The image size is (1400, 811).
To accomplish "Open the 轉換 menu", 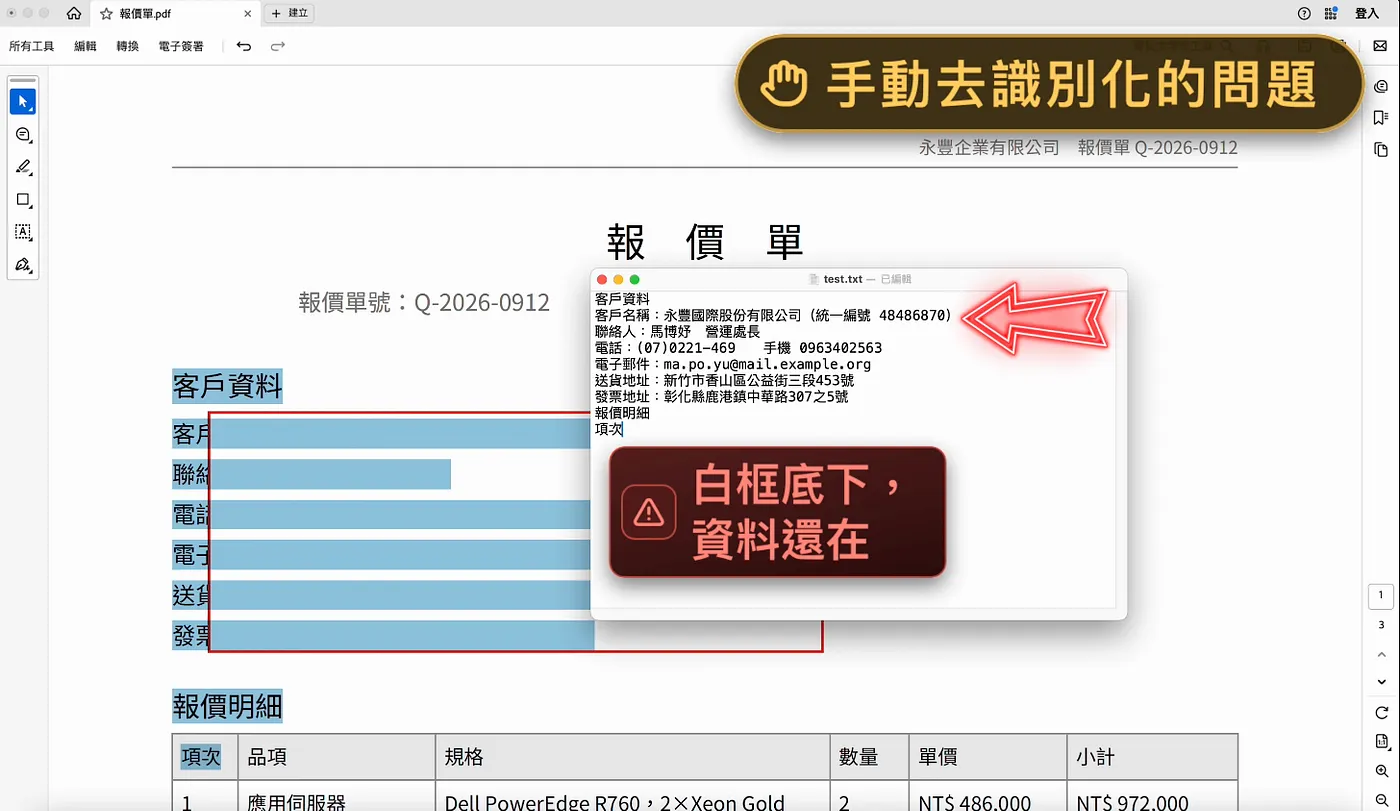I will pyautogui.click(x=127, y=46).
